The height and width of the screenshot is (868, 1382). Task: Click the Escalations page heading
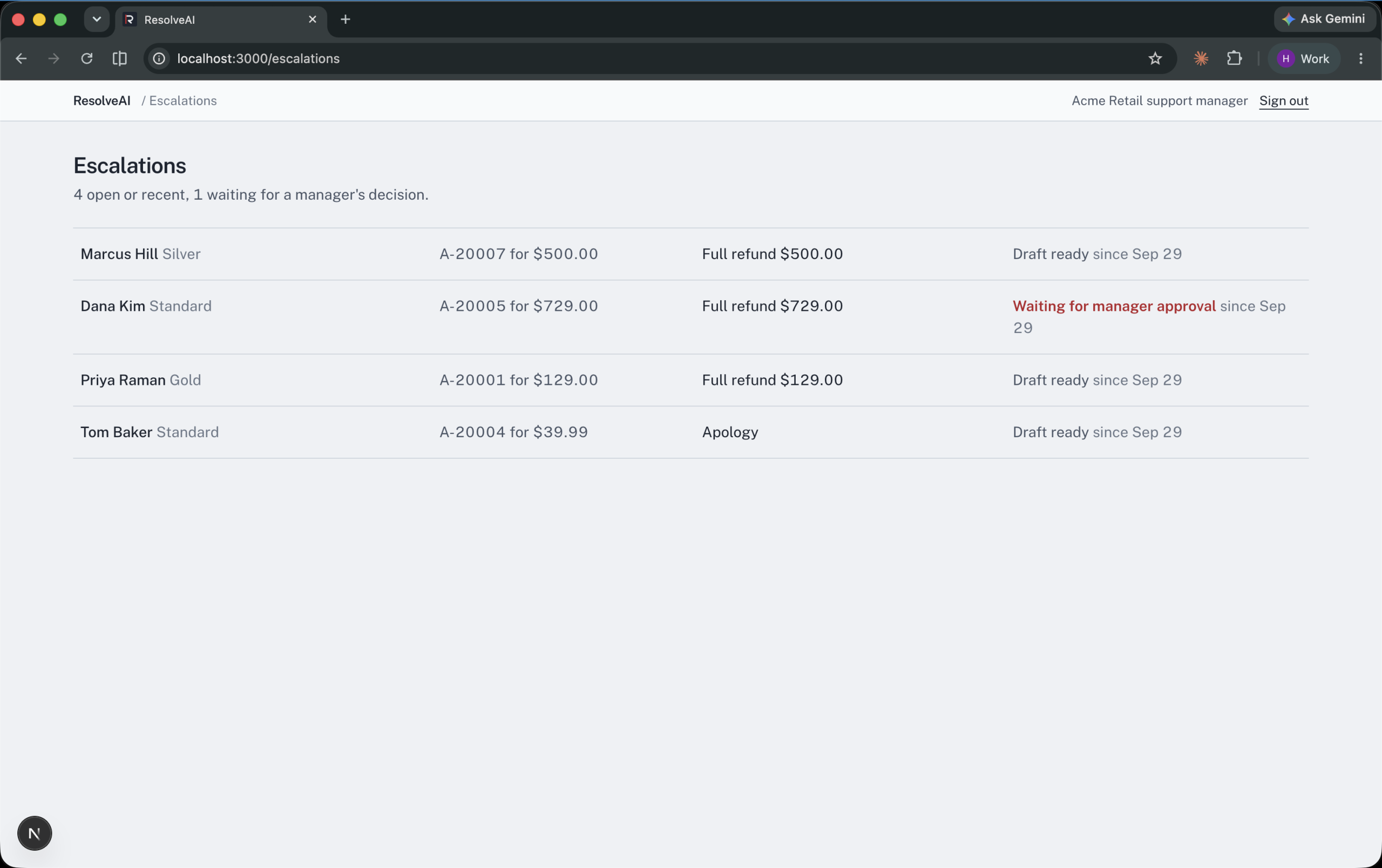[x=130, y=166]
